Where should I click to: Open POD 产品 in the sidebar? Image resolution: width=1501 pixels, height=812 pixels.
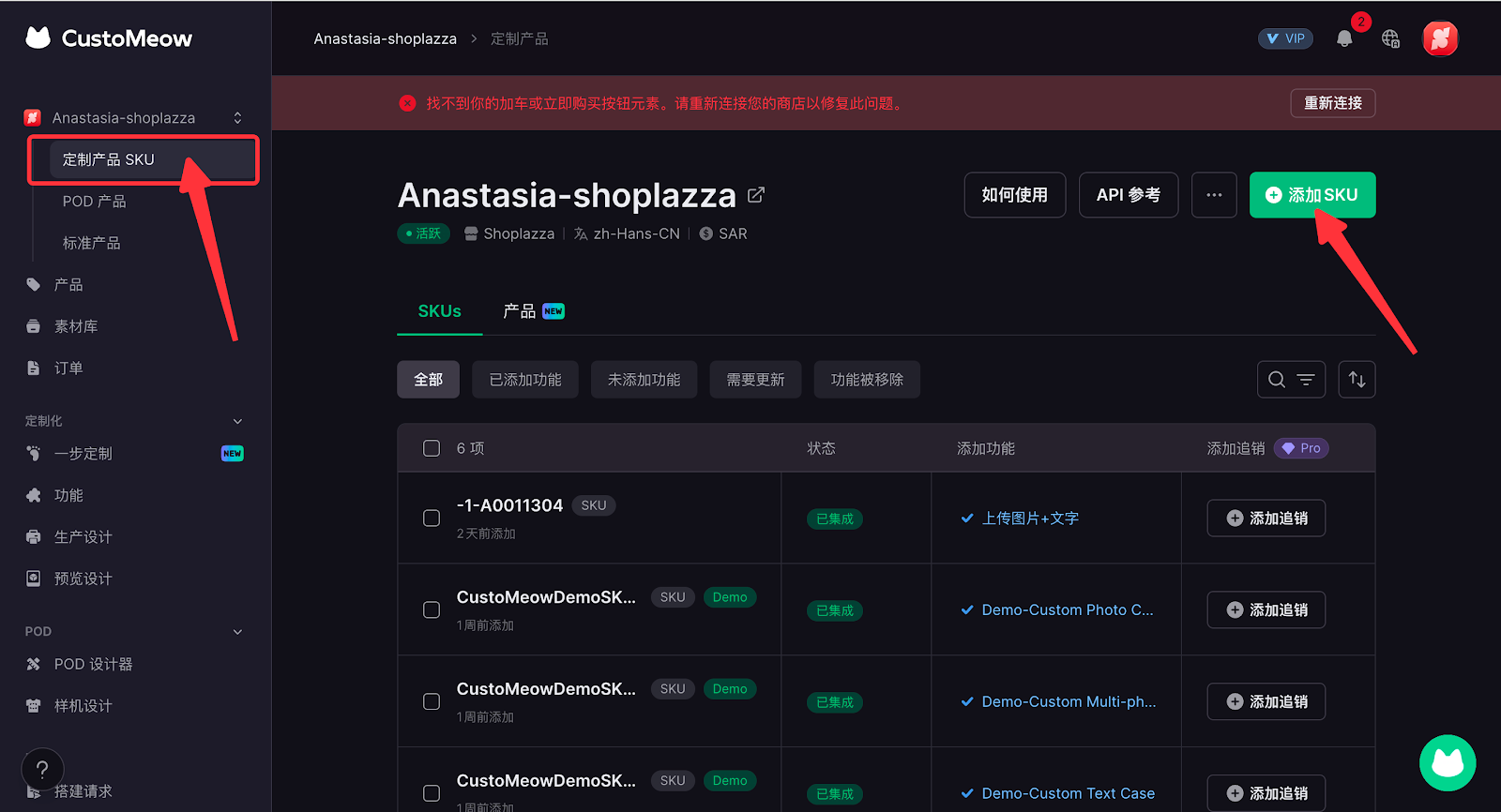click(94, 202)
